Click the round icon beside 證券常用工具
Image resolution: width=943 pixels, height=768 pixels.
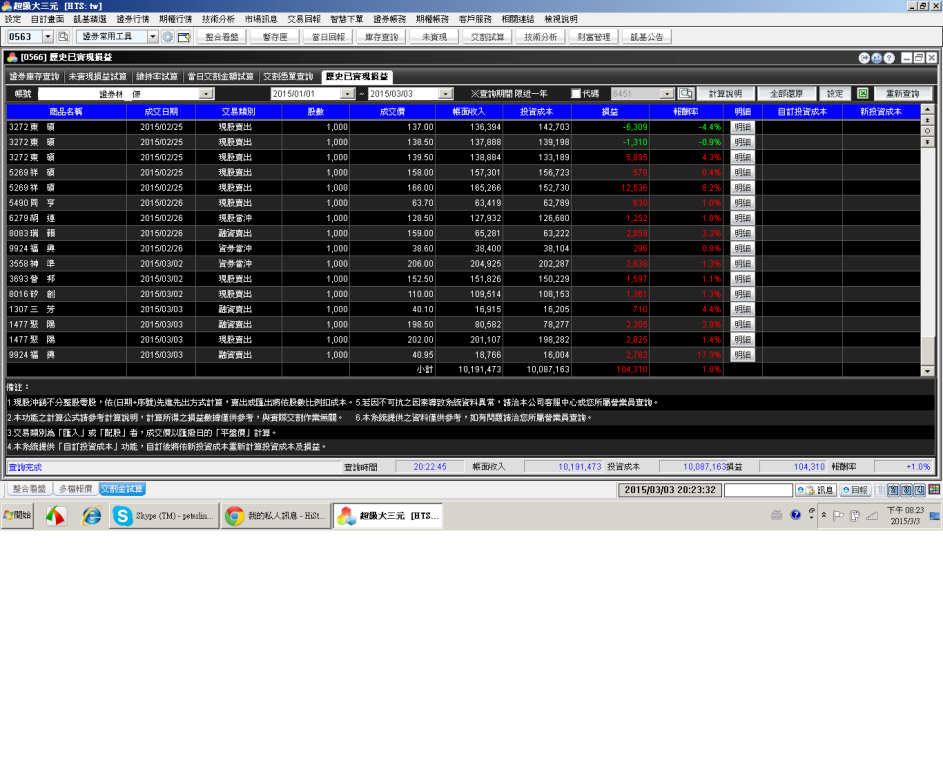click(168, 37)
